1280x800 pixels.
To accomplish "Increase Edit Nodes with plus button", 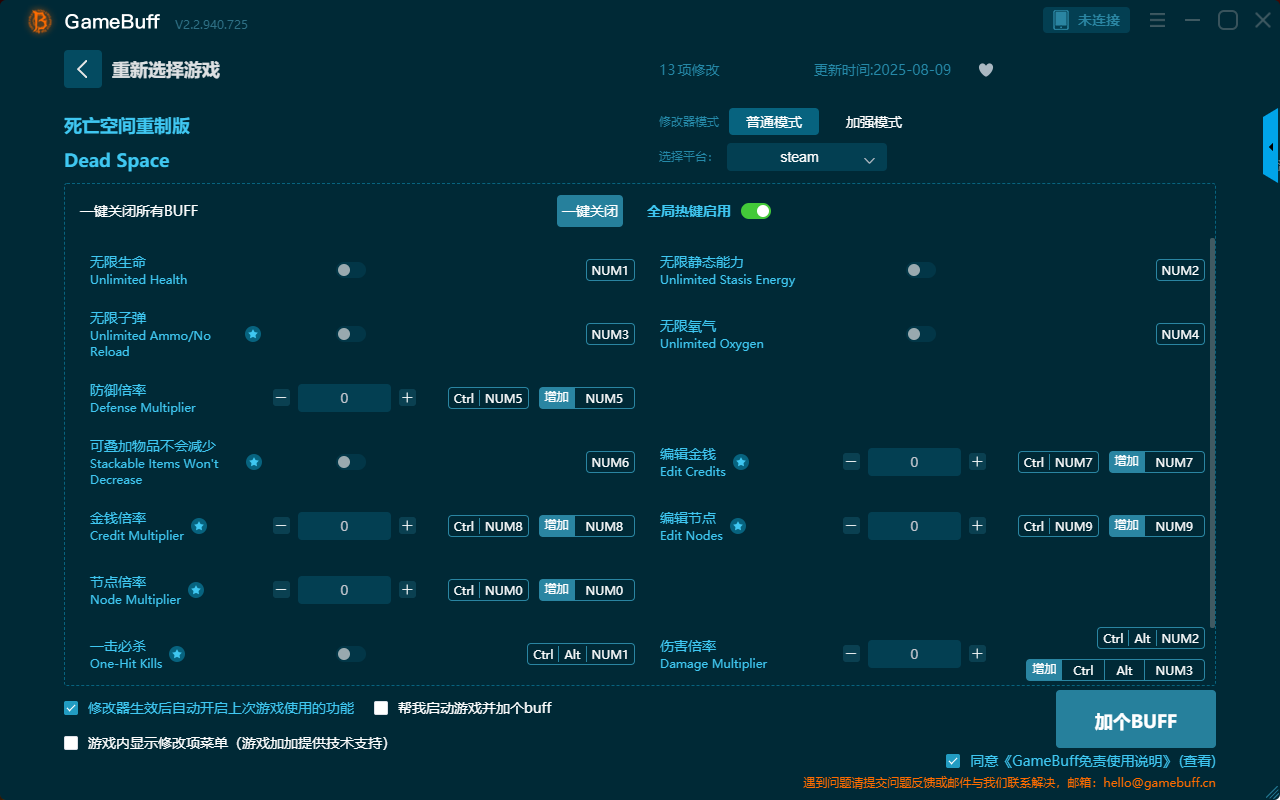I will pos(977,526).
